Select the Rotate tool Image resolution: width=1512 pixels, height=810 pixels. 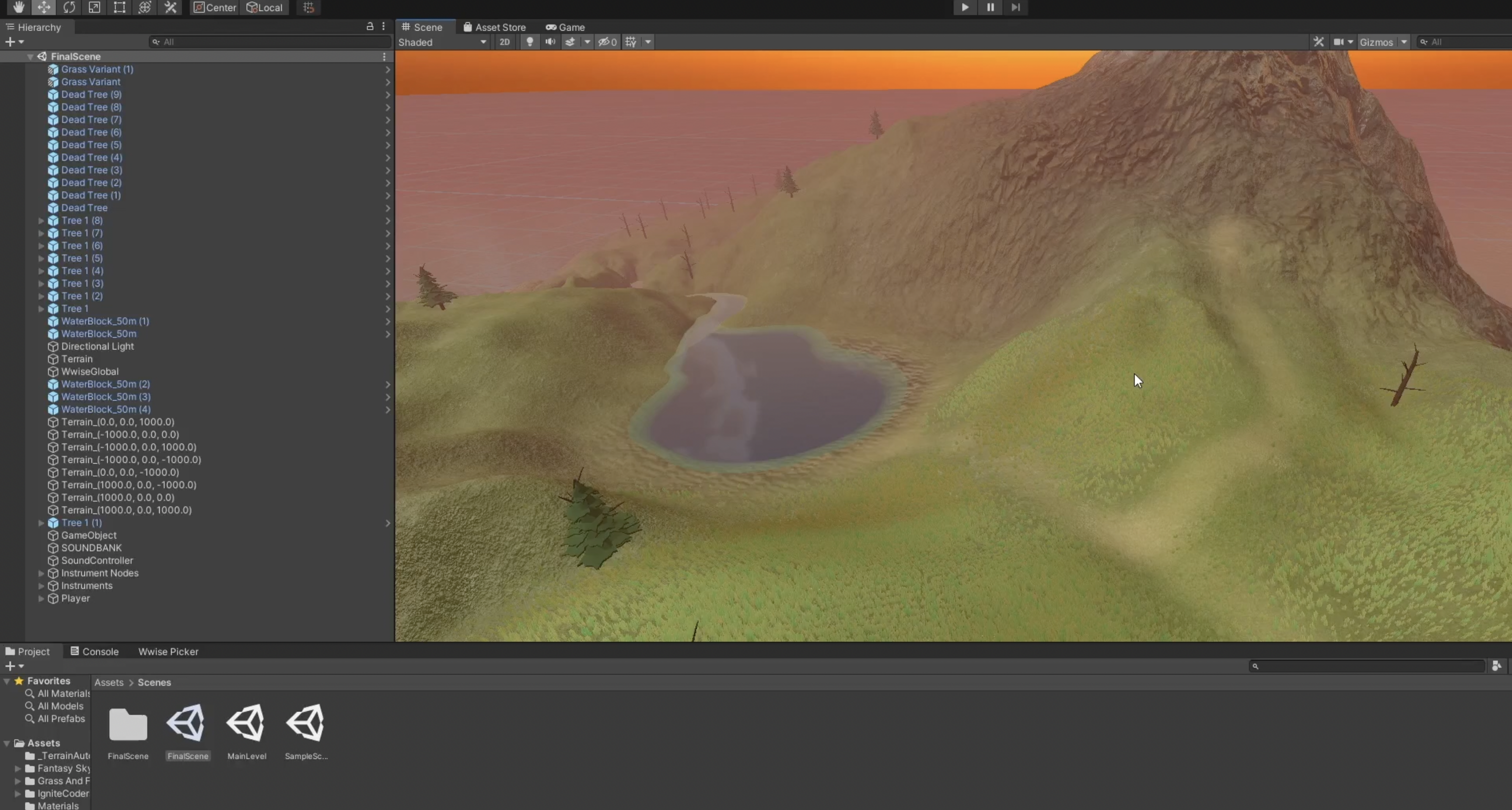tap(69, 7)
